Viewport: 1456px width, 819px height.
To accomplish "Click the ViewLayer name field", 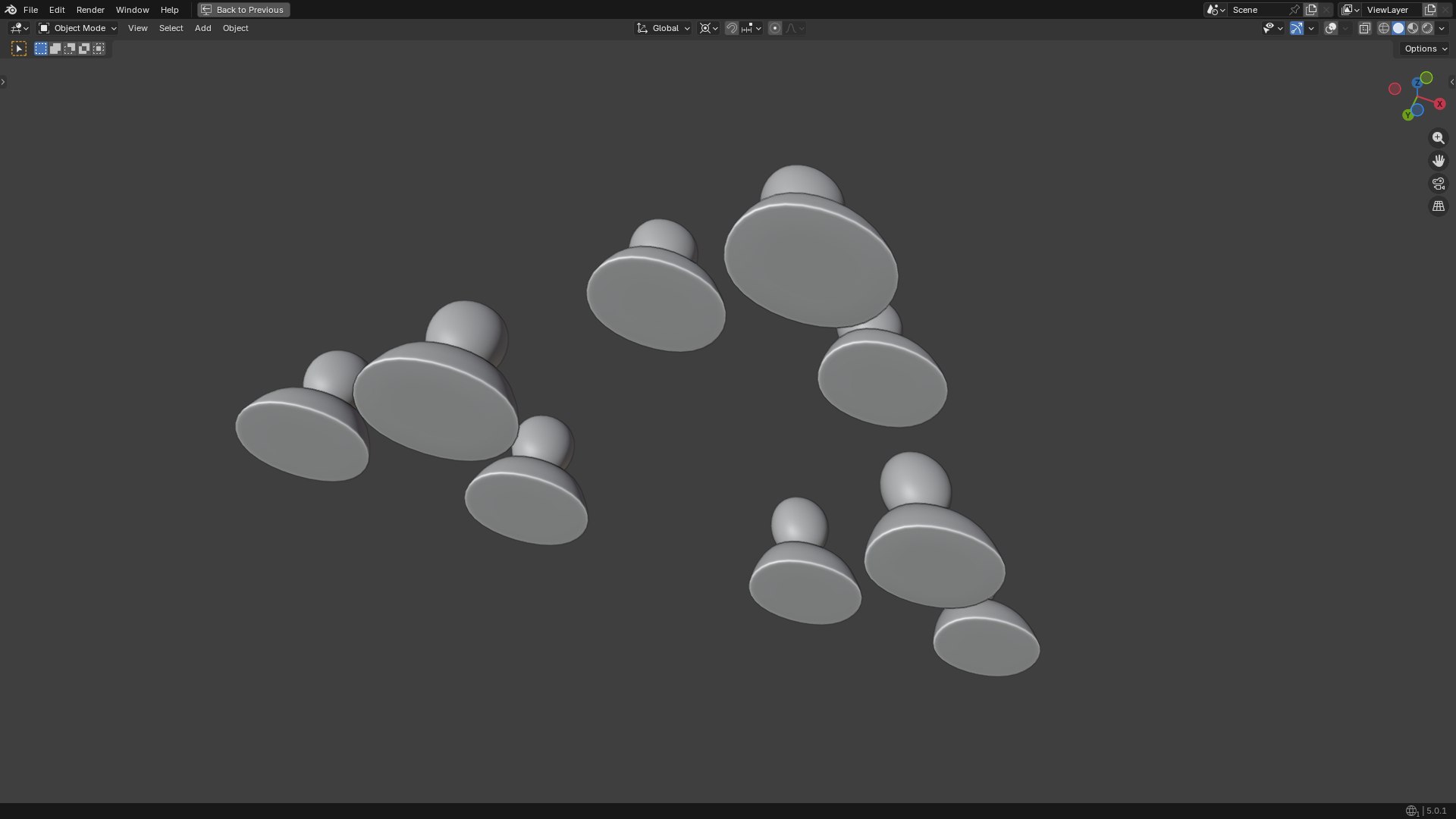I will (x=1392, y=10).
